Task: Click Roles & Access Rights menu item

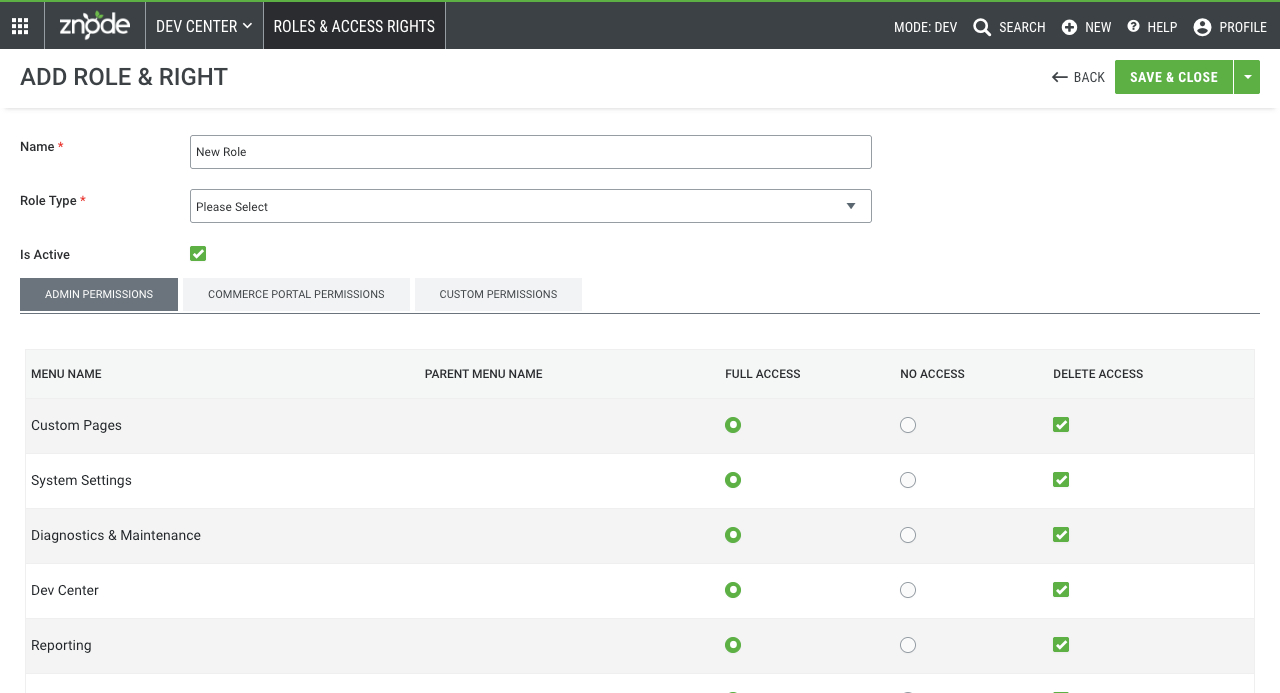Action: (354, 26)
